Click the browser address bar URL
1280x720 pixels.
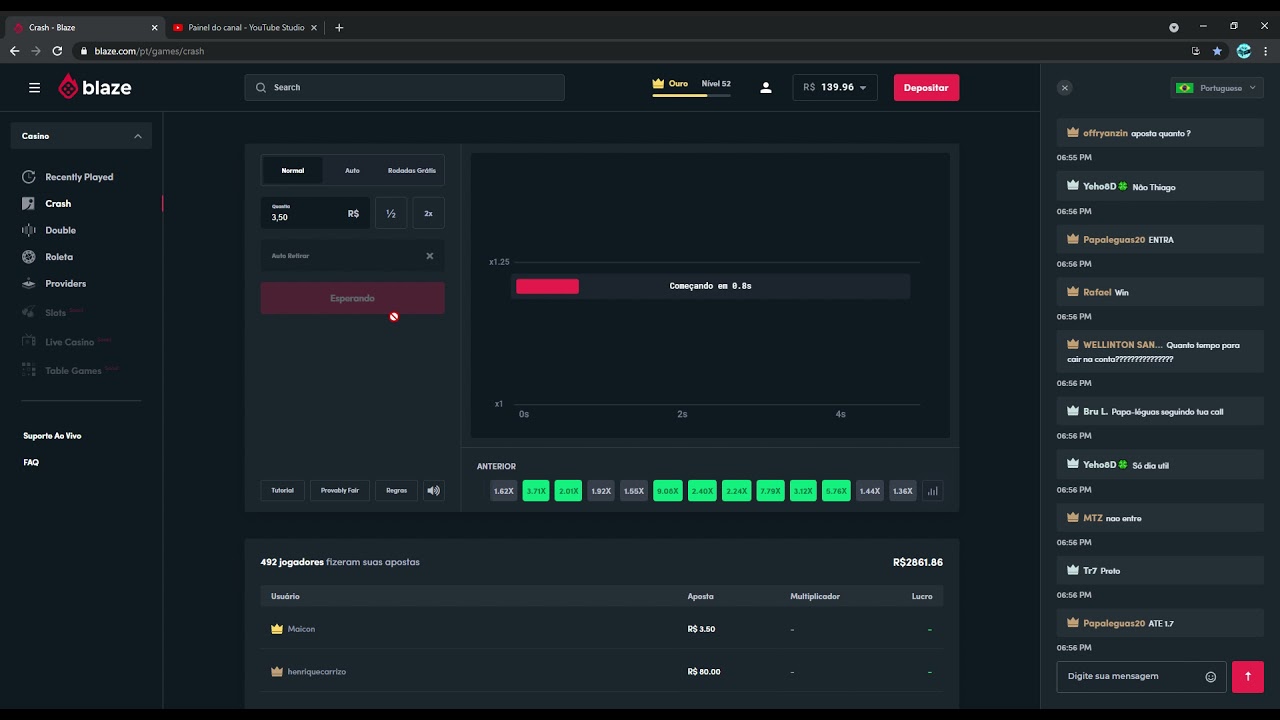pos(149,51)
